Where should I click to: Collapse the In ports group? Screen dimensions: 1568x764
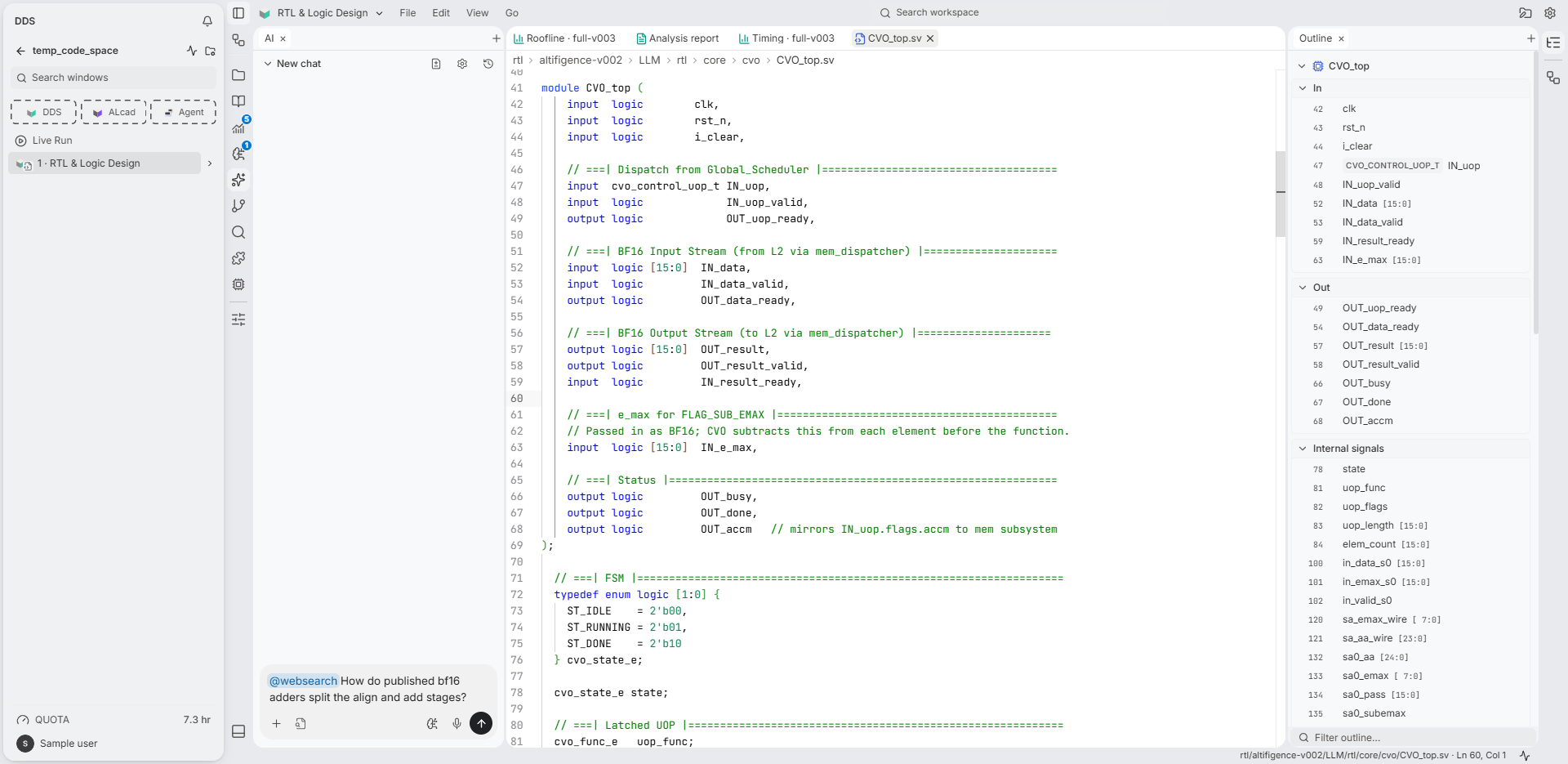[1303, 88]
